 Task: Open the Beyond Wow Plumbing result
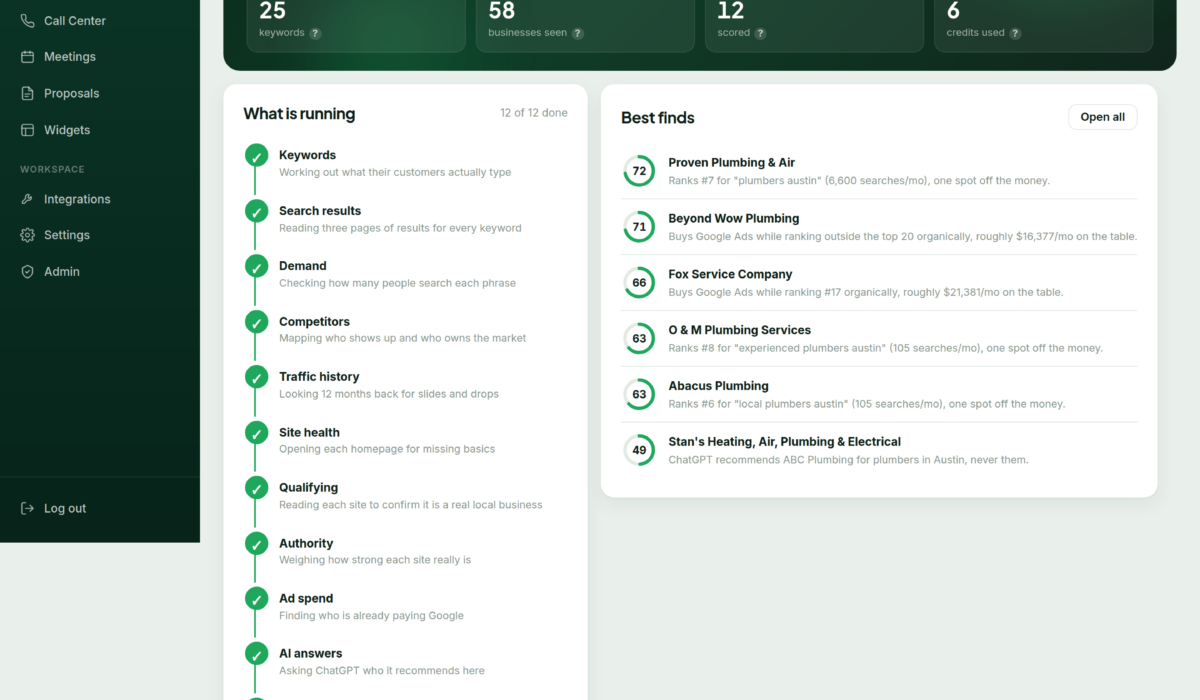(879, 227)
